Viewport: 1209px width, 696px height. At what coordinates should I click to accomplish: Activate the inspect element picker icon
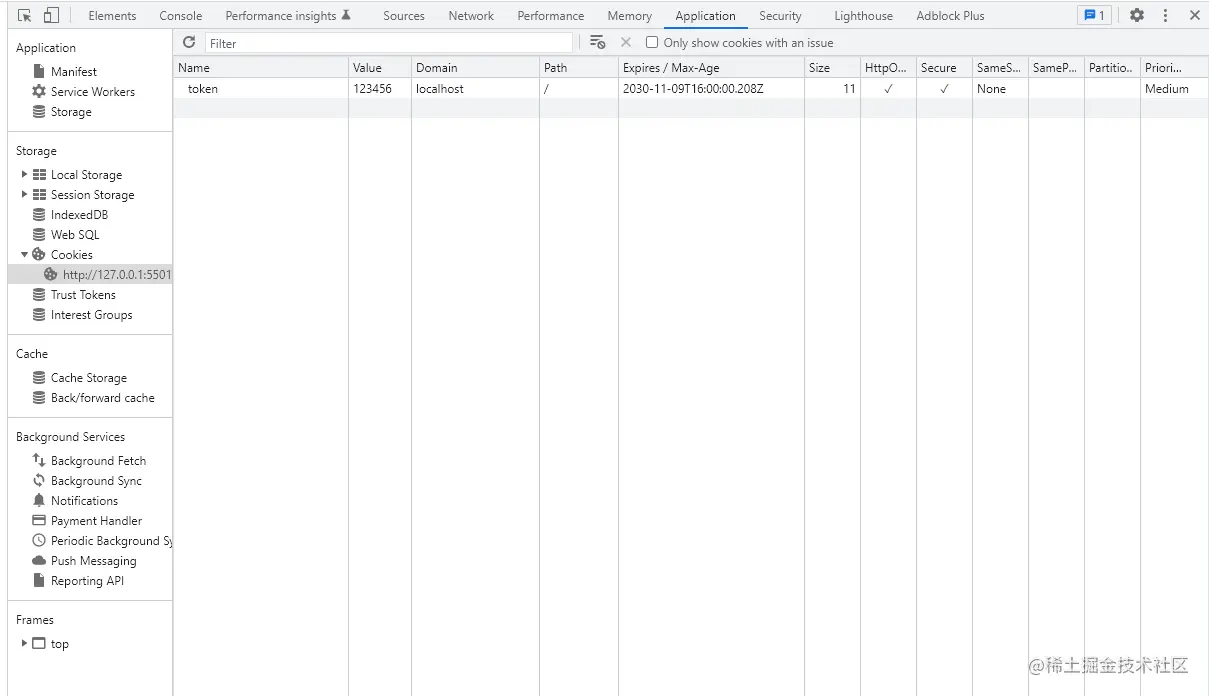coord(25,15)
